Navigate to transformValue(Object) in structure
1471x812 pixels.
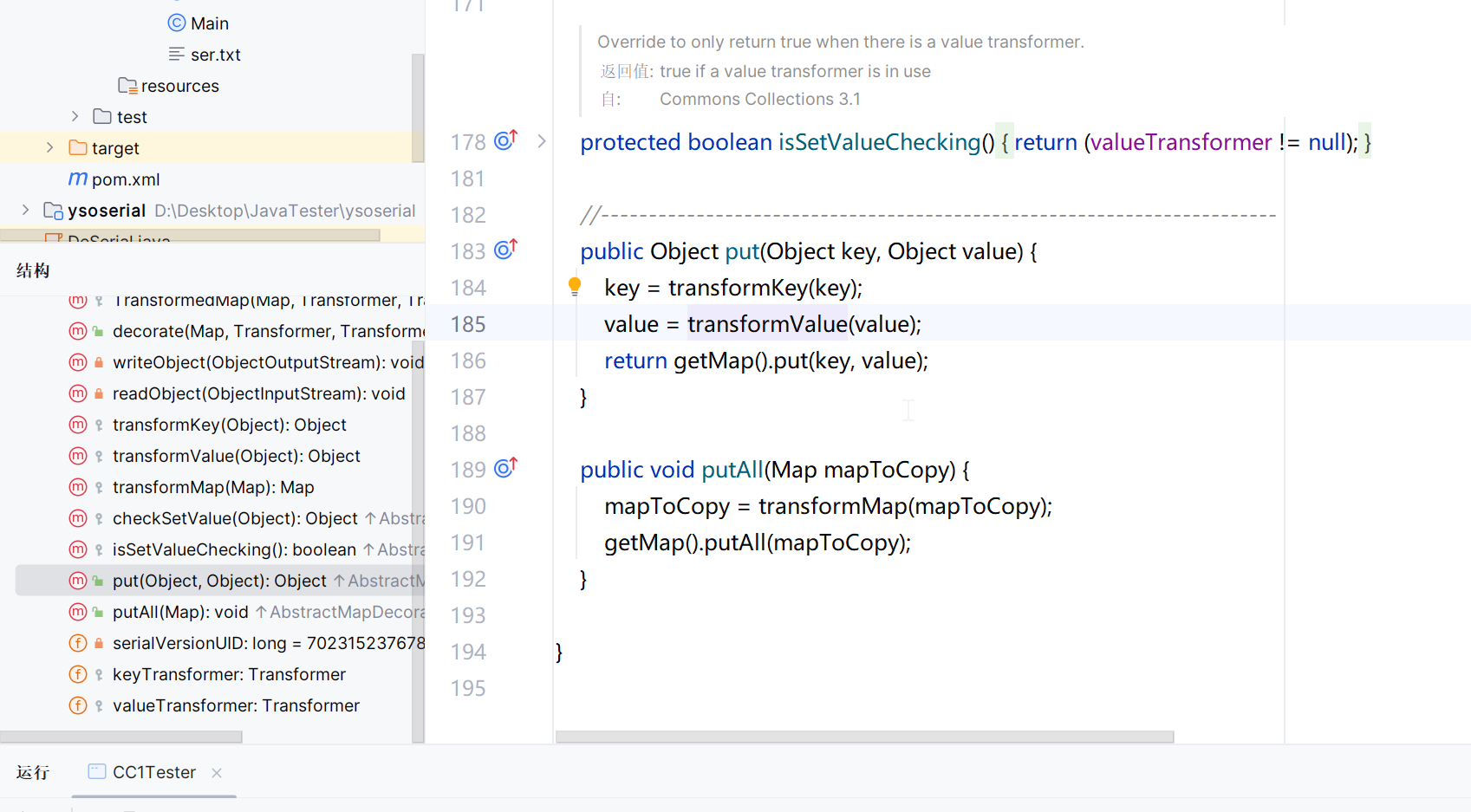point(236,456)
